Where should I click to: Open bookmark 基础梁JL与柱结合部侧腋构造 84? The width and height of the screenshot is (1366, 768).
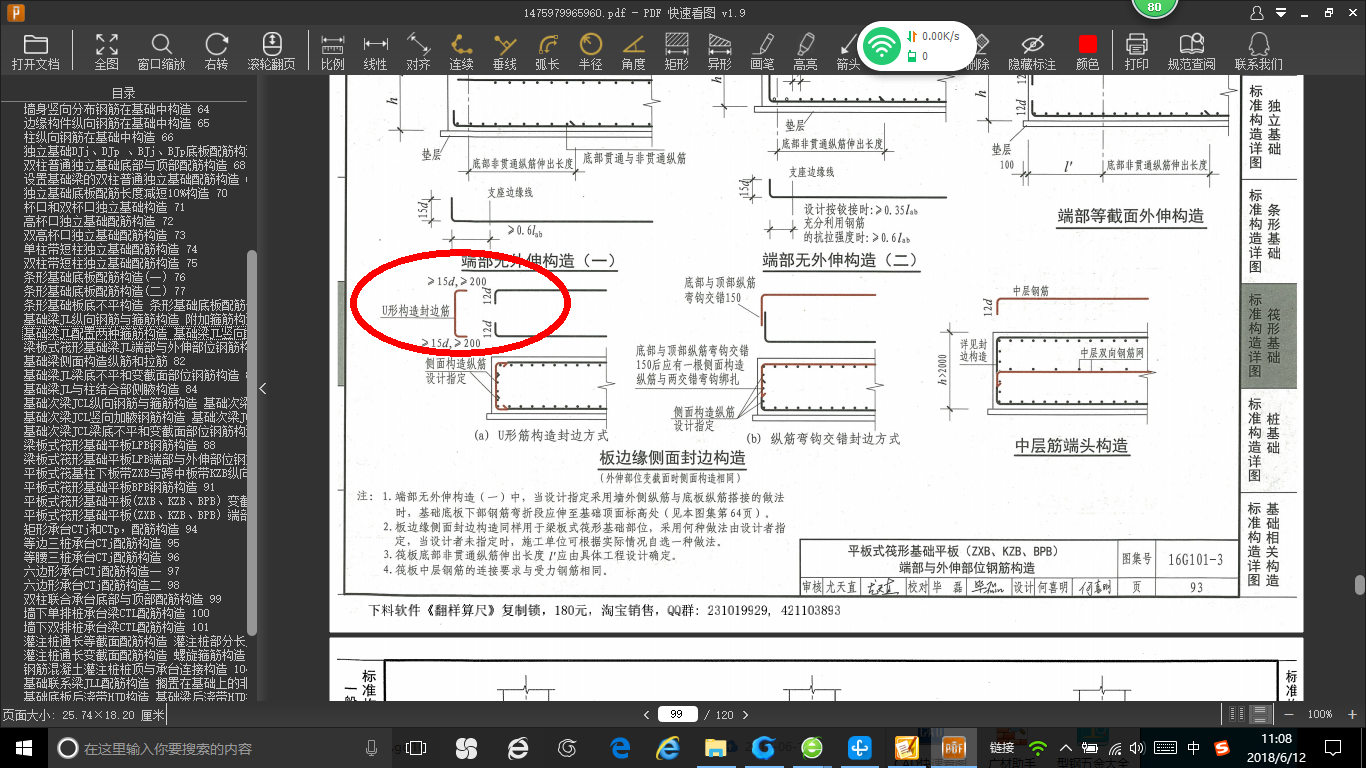pyautogui.click(x=110, y=389)
